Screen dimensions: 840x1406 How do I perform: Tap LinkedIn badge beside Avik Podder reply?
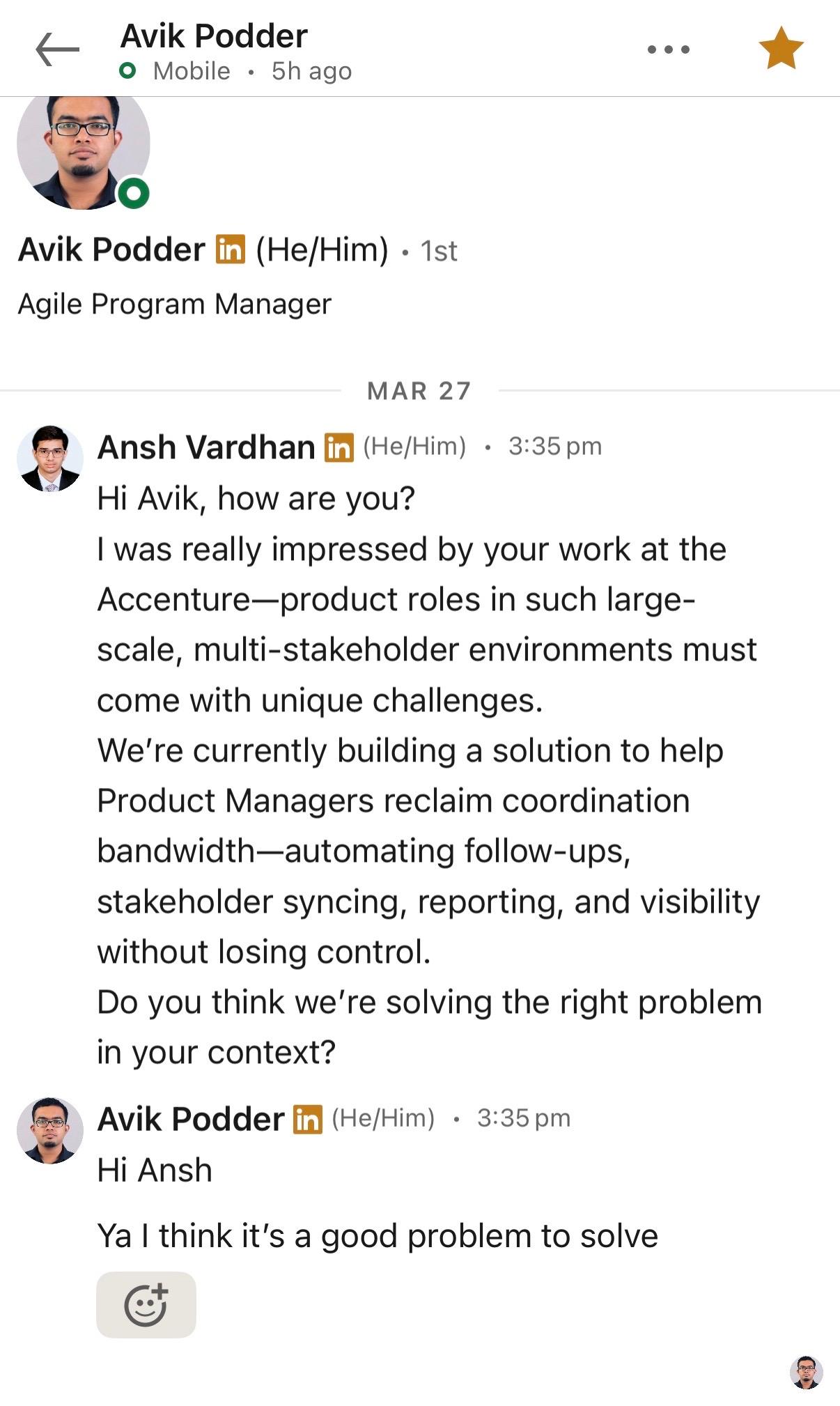click(307, 1119)
